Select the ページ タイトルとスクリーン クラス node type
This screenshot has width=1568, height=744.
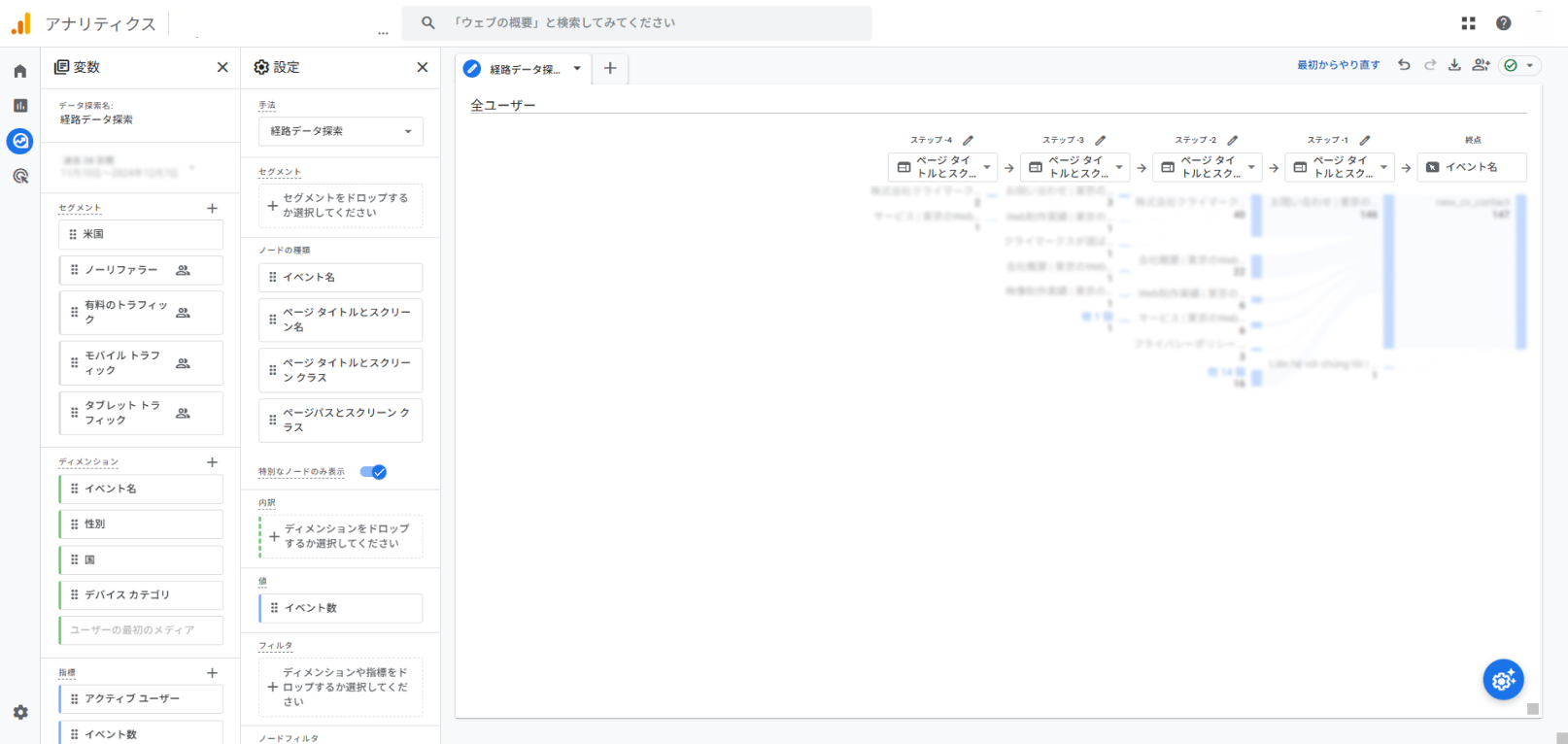point(341,370)
